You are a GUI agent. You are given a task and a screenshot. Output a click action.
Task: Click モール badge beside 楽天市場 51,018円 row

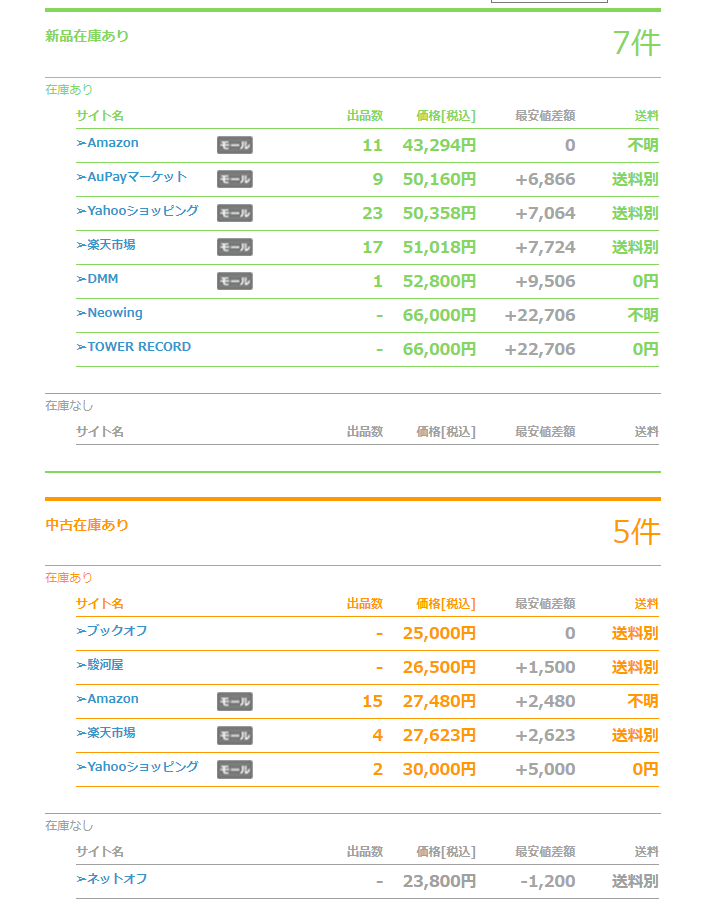coord(235,247)
